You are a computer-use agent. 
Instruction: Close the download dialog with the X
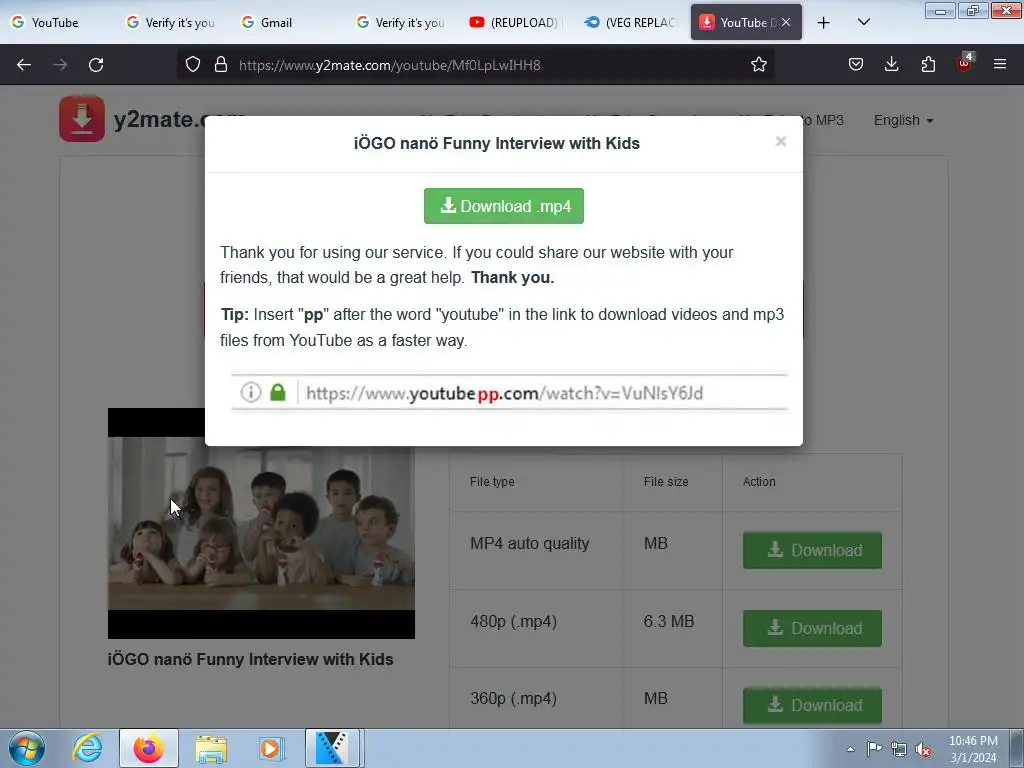(x=780, y=142)
